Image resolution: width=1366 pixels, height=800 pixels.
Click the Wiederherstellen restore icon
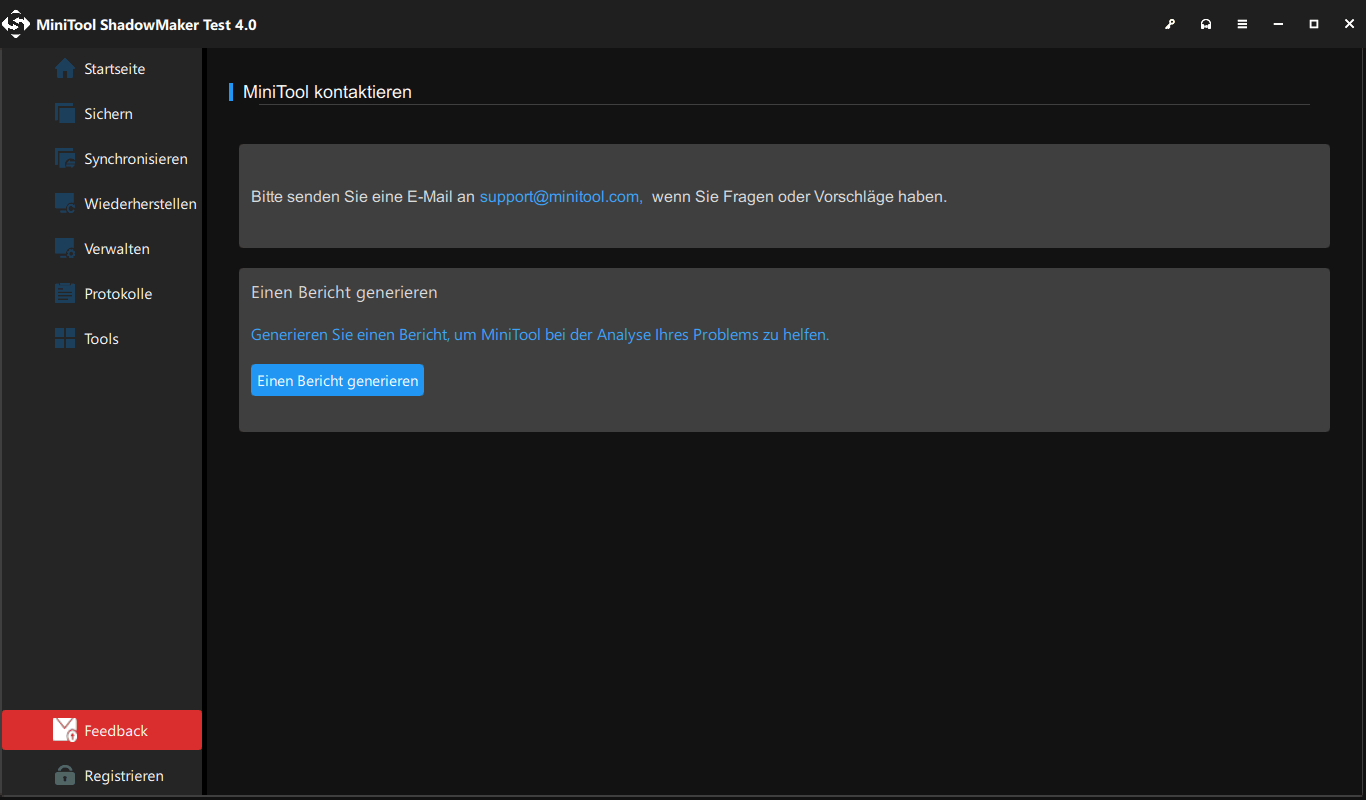pos(65,204)
